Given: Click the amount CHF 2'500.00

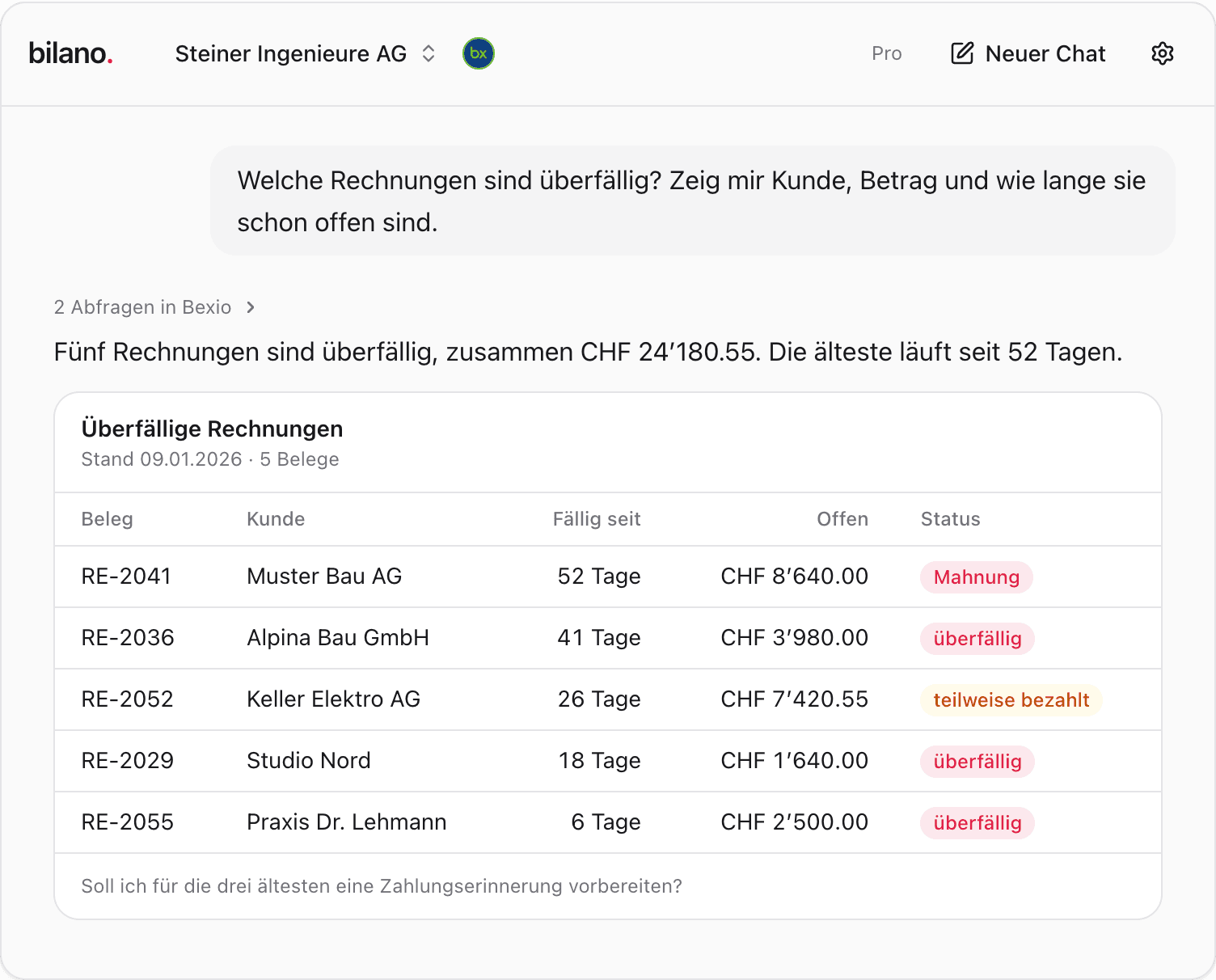Looking at the screenshot, I should (795, 822).
